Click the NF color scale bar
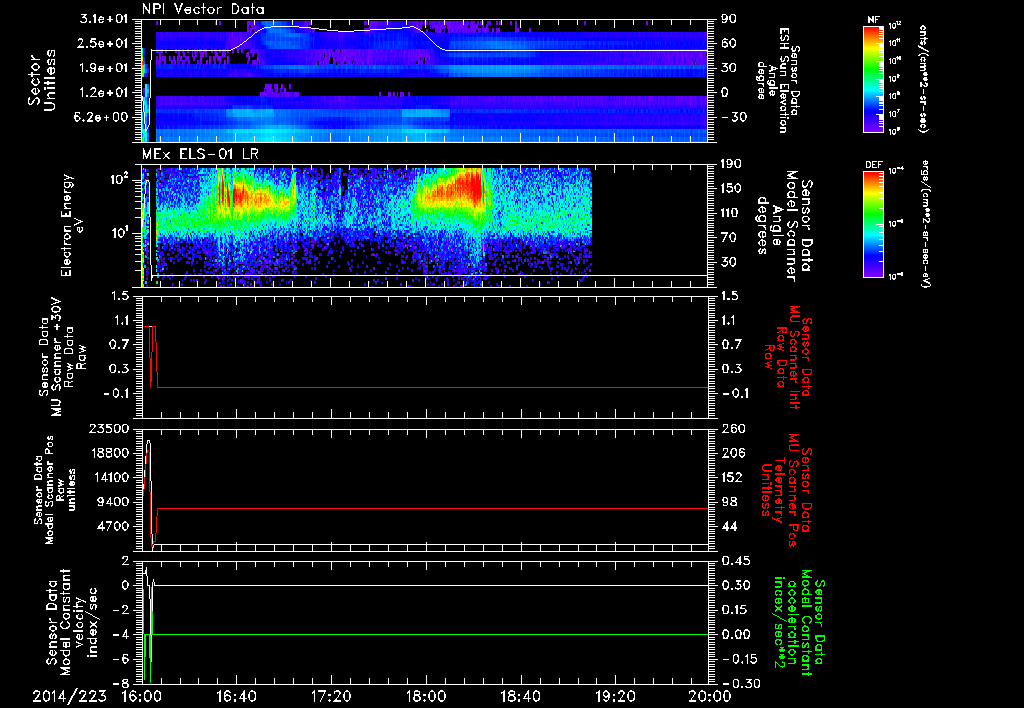 tap(874, 78)
